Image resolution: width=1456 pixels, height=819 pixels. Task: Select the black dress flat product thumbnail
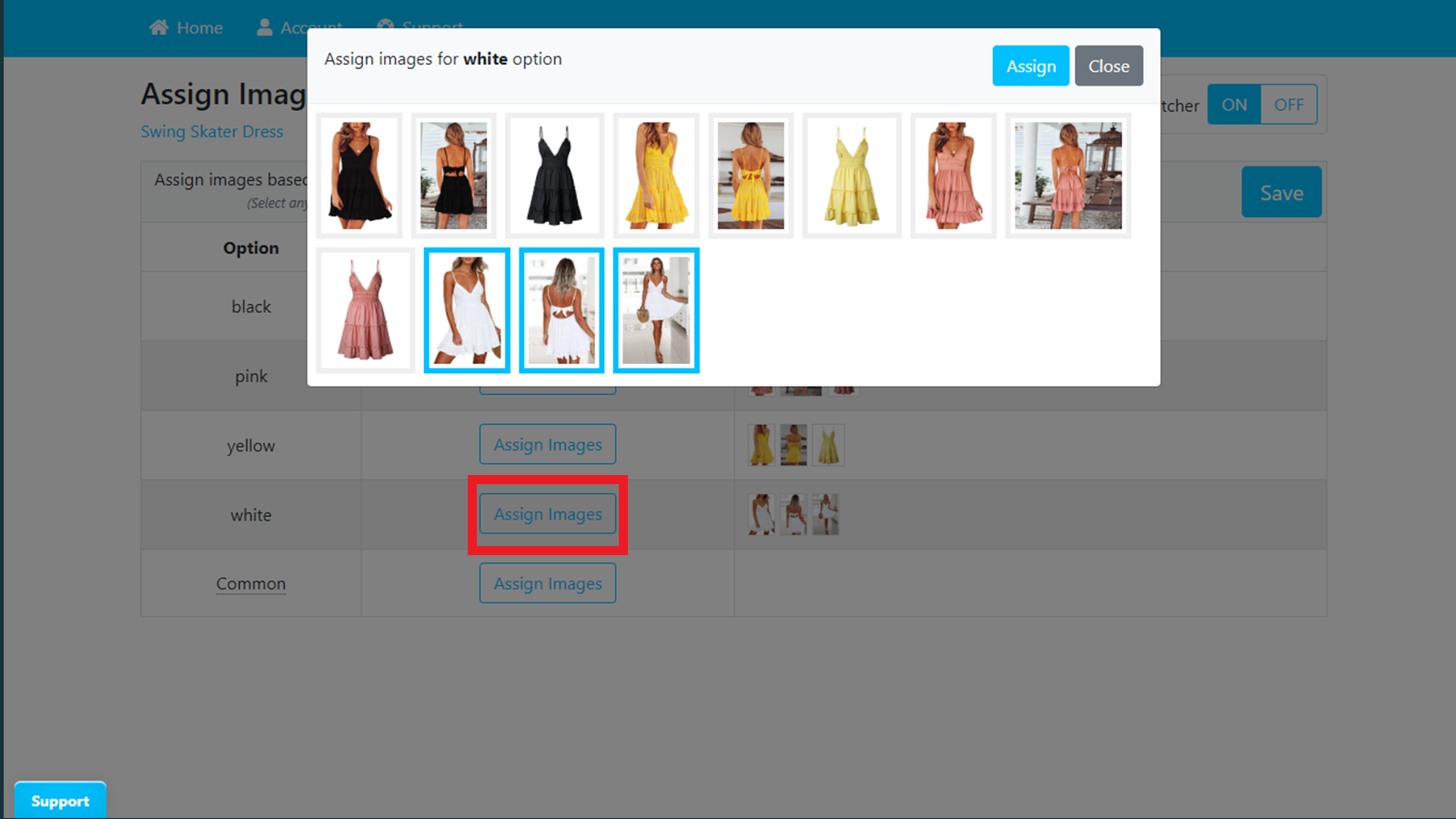(x=554, y=176)
